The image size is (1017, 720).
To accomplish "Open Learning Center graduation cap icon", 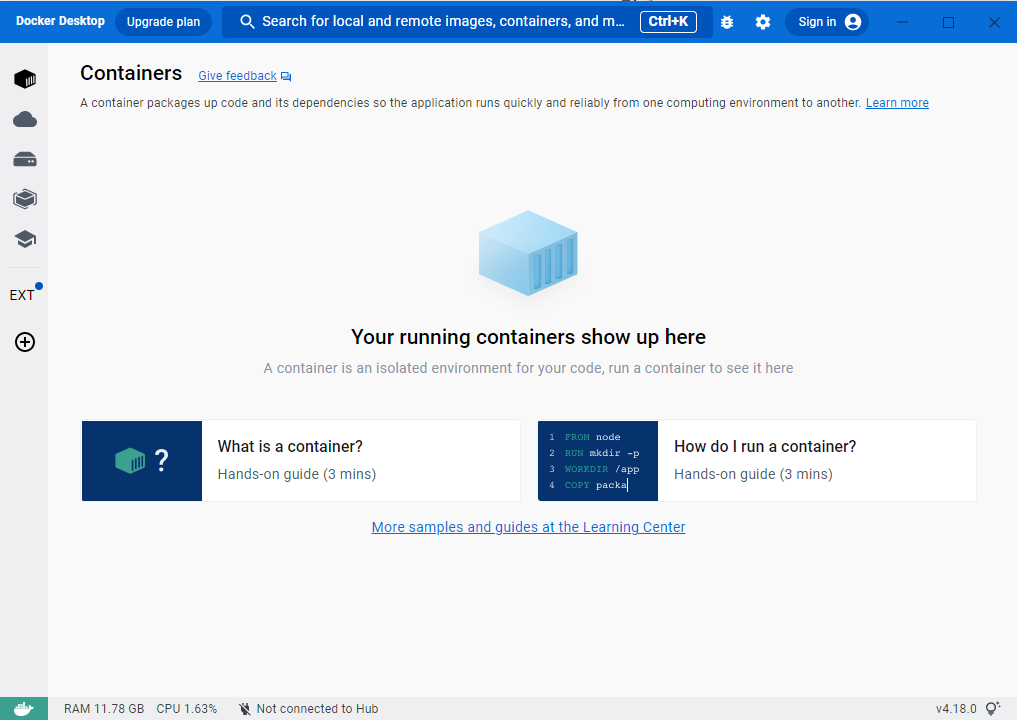I will coord(25,239).
